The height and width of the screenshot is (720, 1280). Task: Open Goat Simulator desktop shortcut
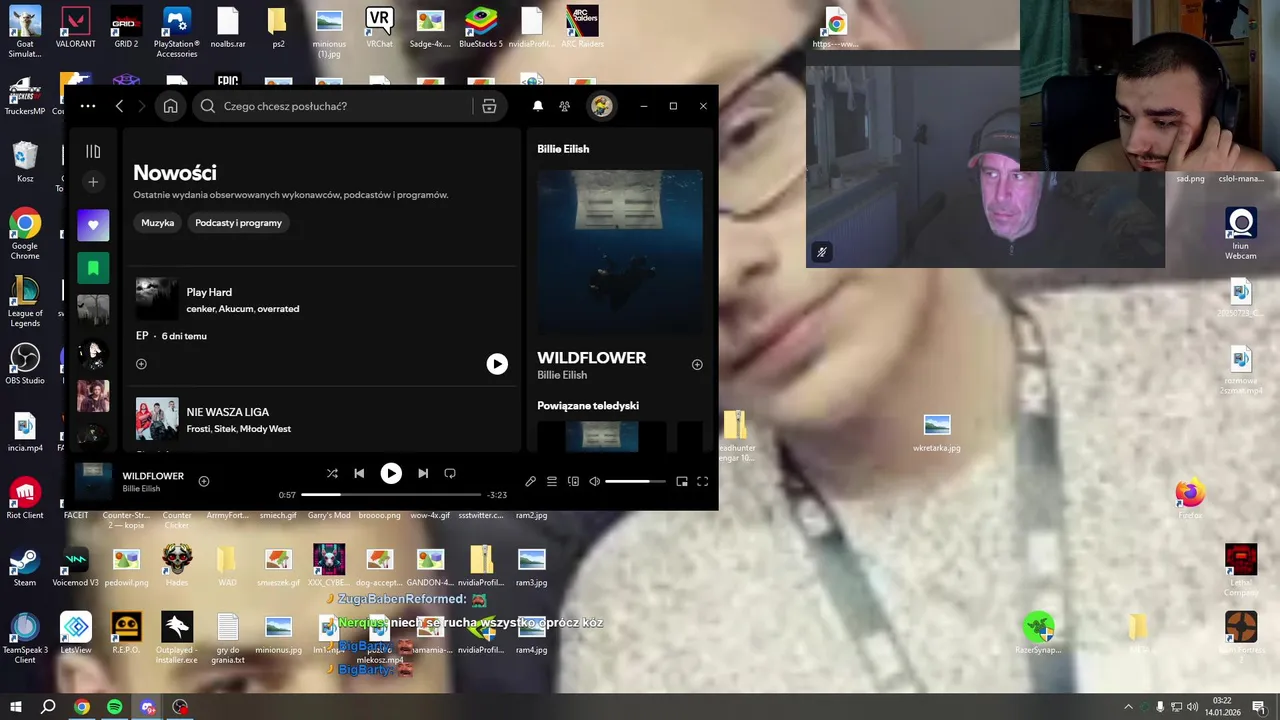pyautogui.click(x=25, y=33)
